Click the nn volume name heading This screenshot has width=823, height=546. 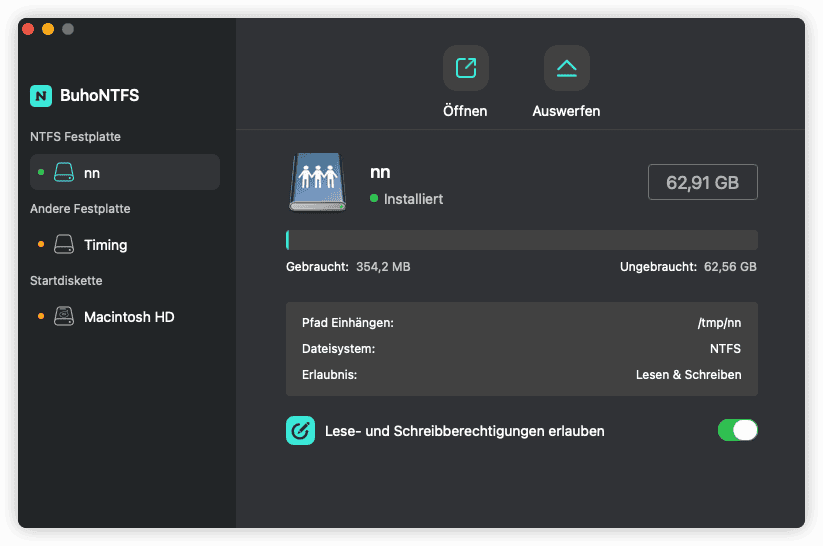[x=381, y=172]
